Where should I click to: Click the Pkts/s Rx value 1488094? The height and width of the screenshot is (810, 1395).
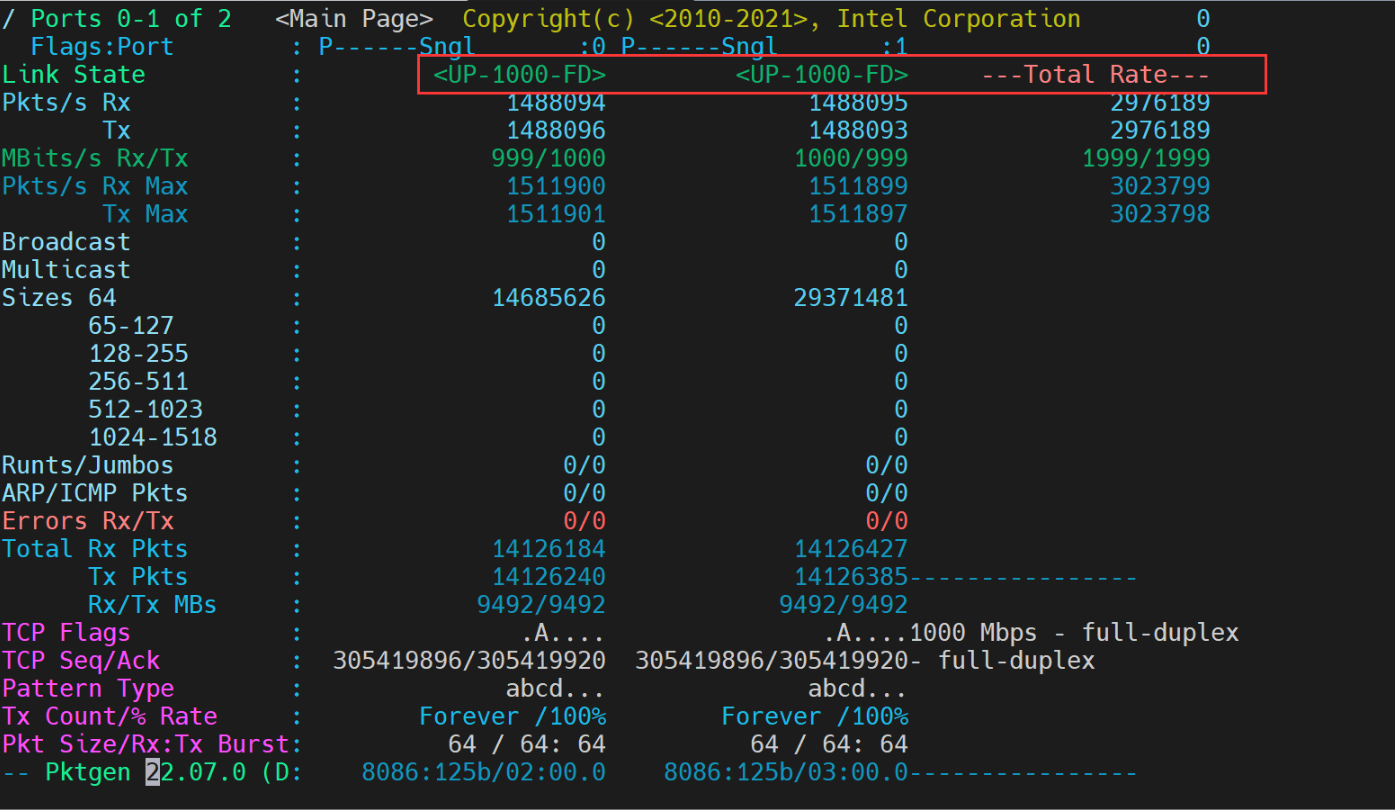coord(555,102)
